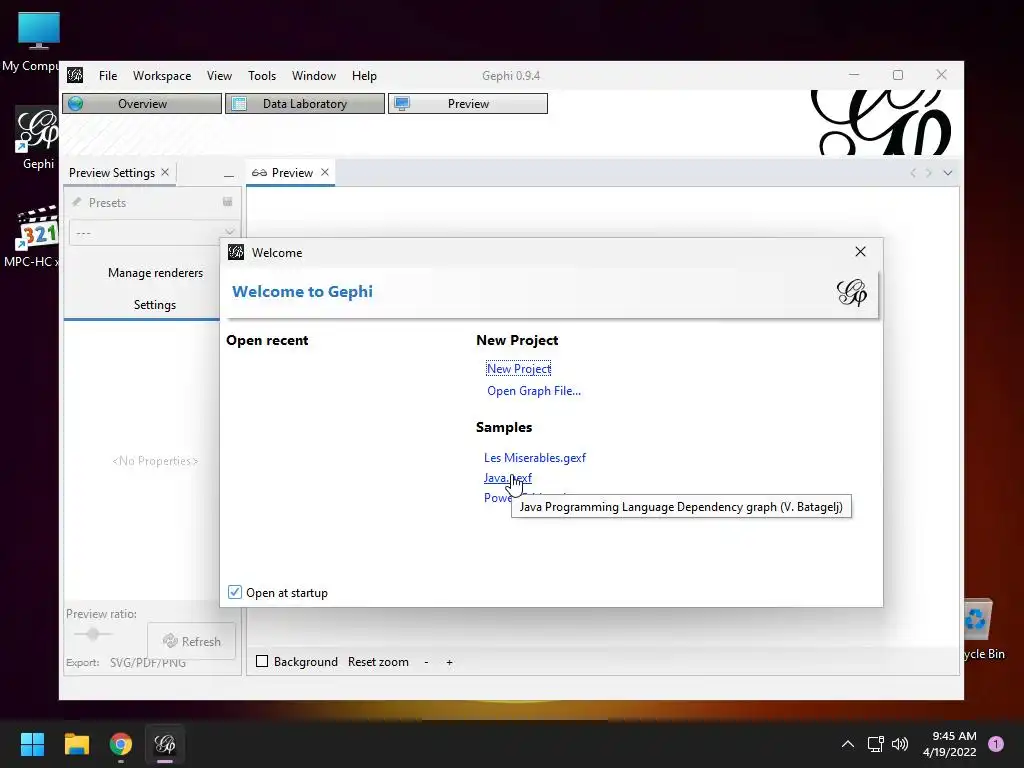Close the Preview tab
The width and height of the screenshot is (1024, 768).
click(x=325, y=172)
